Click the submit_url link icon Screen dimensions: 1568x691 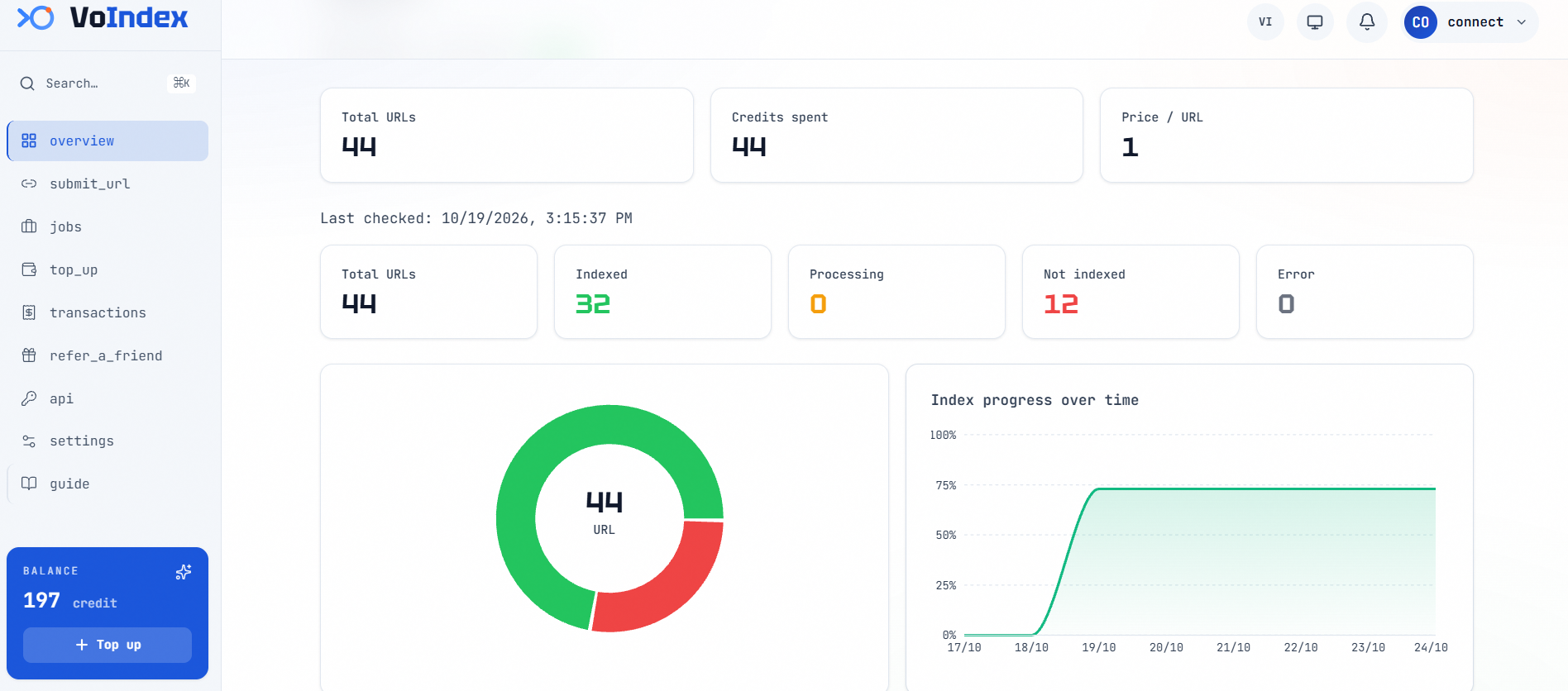coord(29,183)
